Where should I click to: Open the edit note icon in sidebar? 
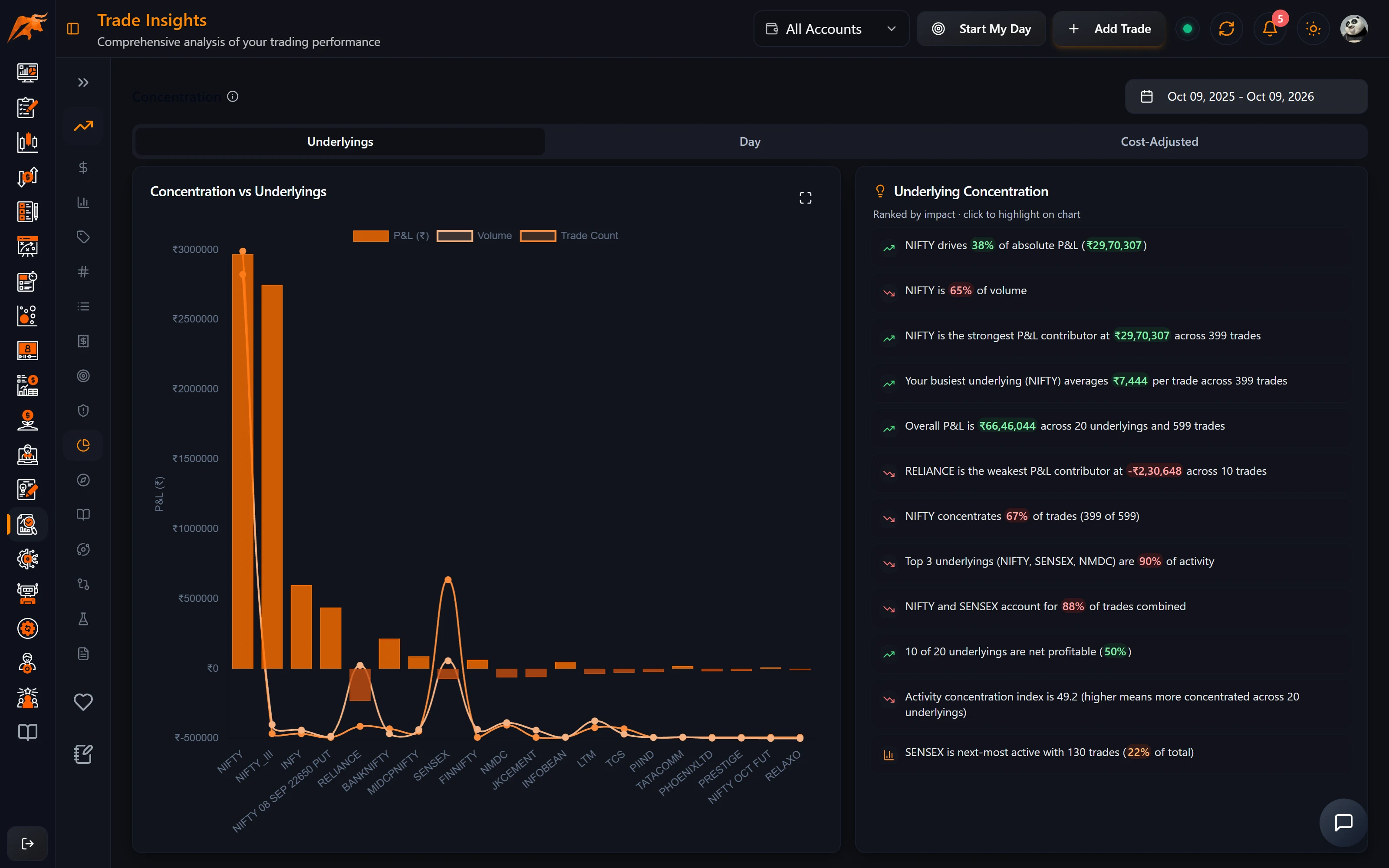tap(83, 754)
